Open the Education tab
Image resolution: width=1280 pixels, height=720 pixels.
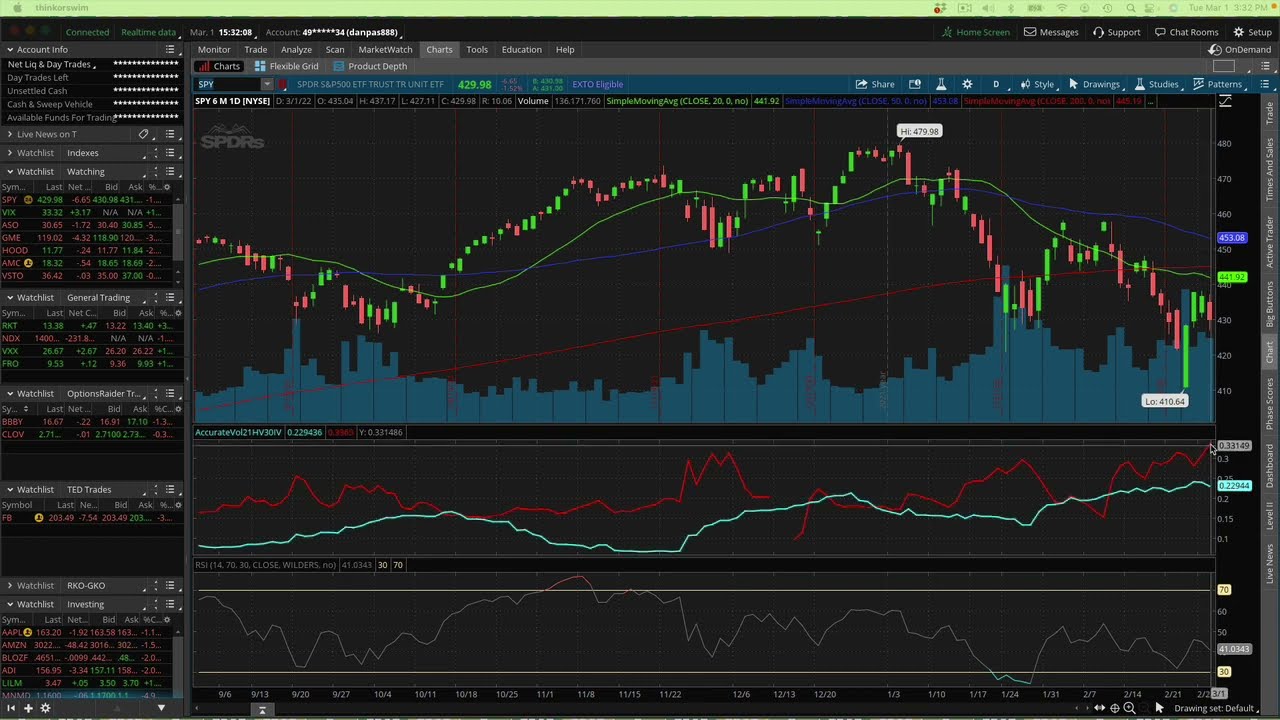coord(521,49)
